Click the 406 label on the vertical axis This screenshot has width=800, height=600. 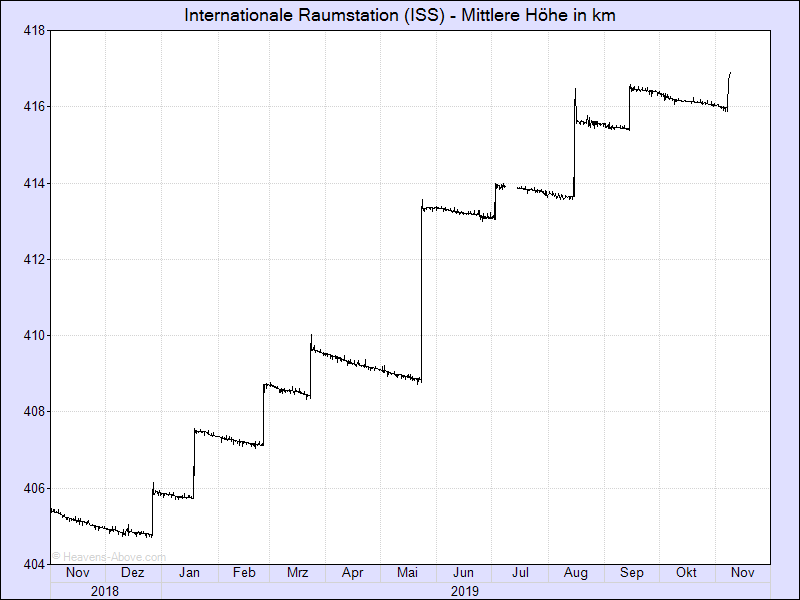tap(35, 488)
